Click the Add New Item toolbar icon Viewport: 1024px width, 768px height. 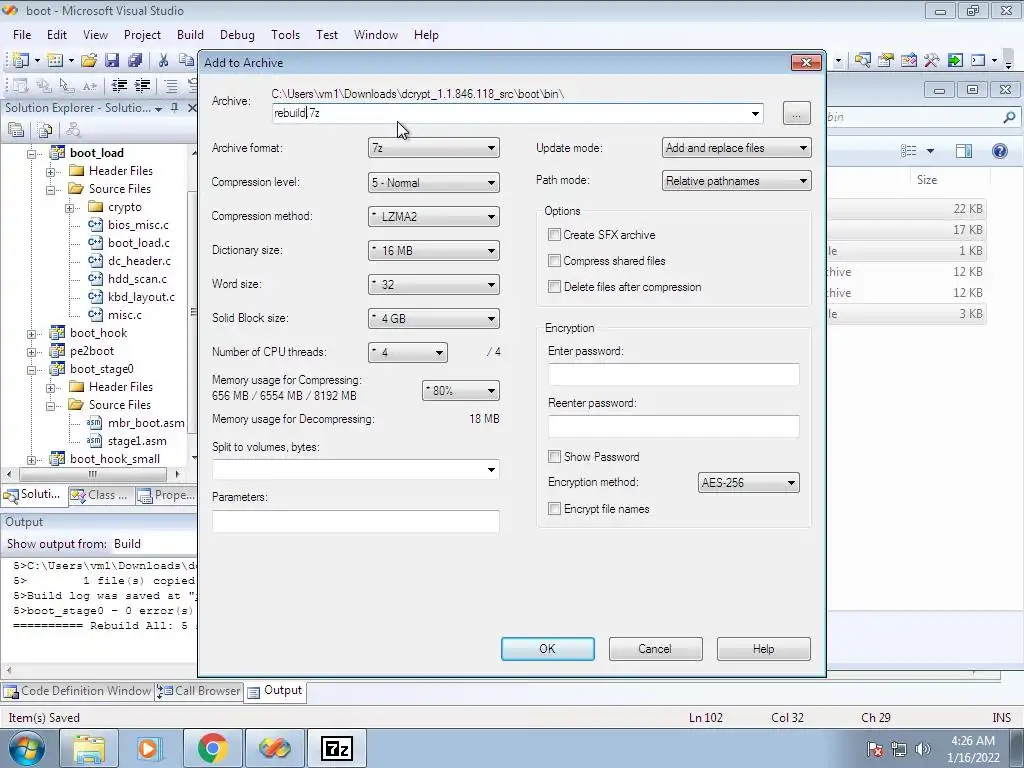tap(55, 61)
